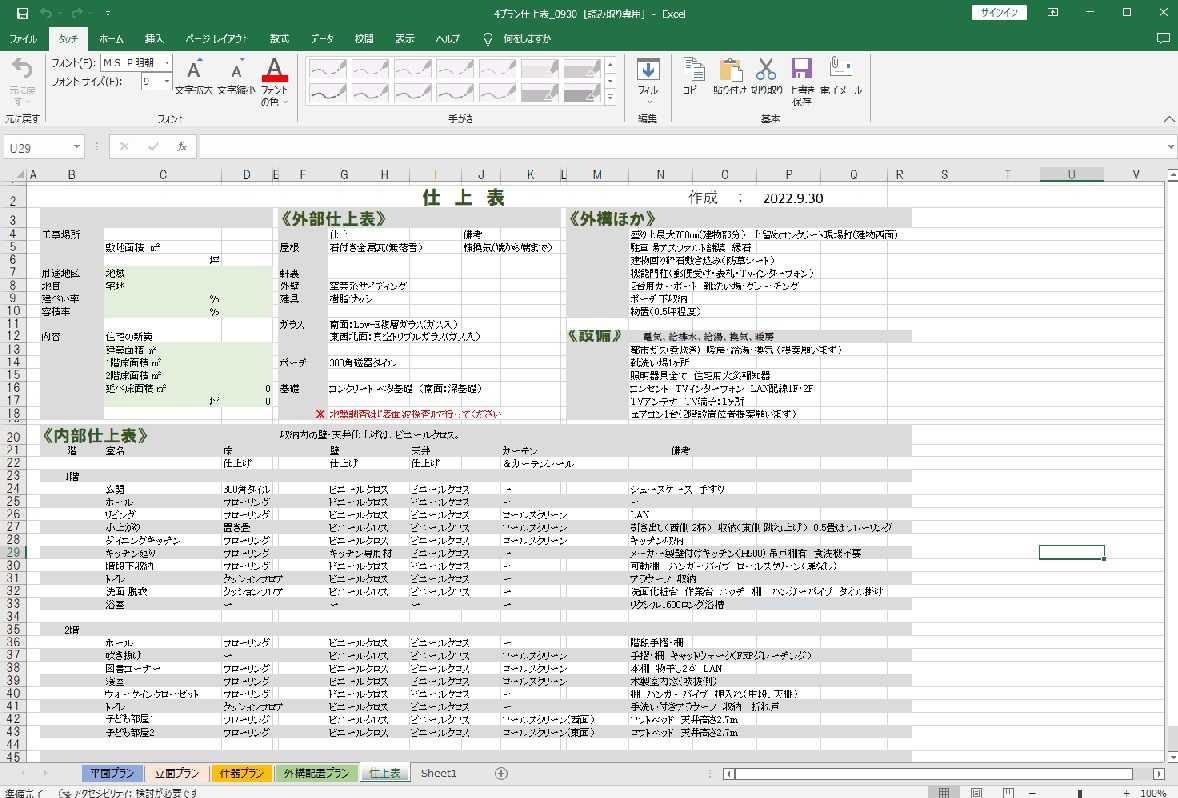
Task: Select the column U header
Action: click(1071, 175)
